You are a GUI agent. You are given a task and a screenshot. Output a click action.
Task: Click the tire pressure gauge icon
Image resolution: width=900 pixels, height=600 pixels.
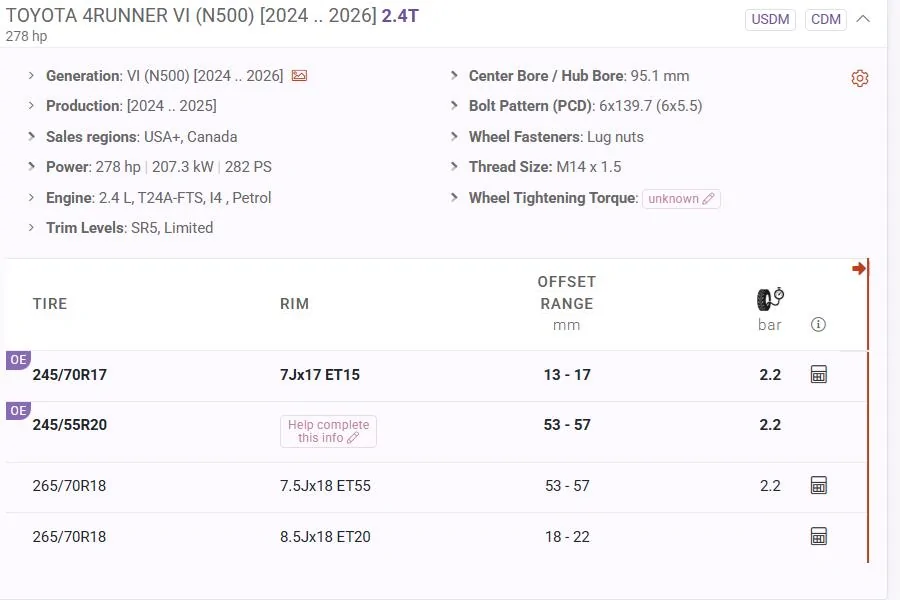tap(770, 299)
